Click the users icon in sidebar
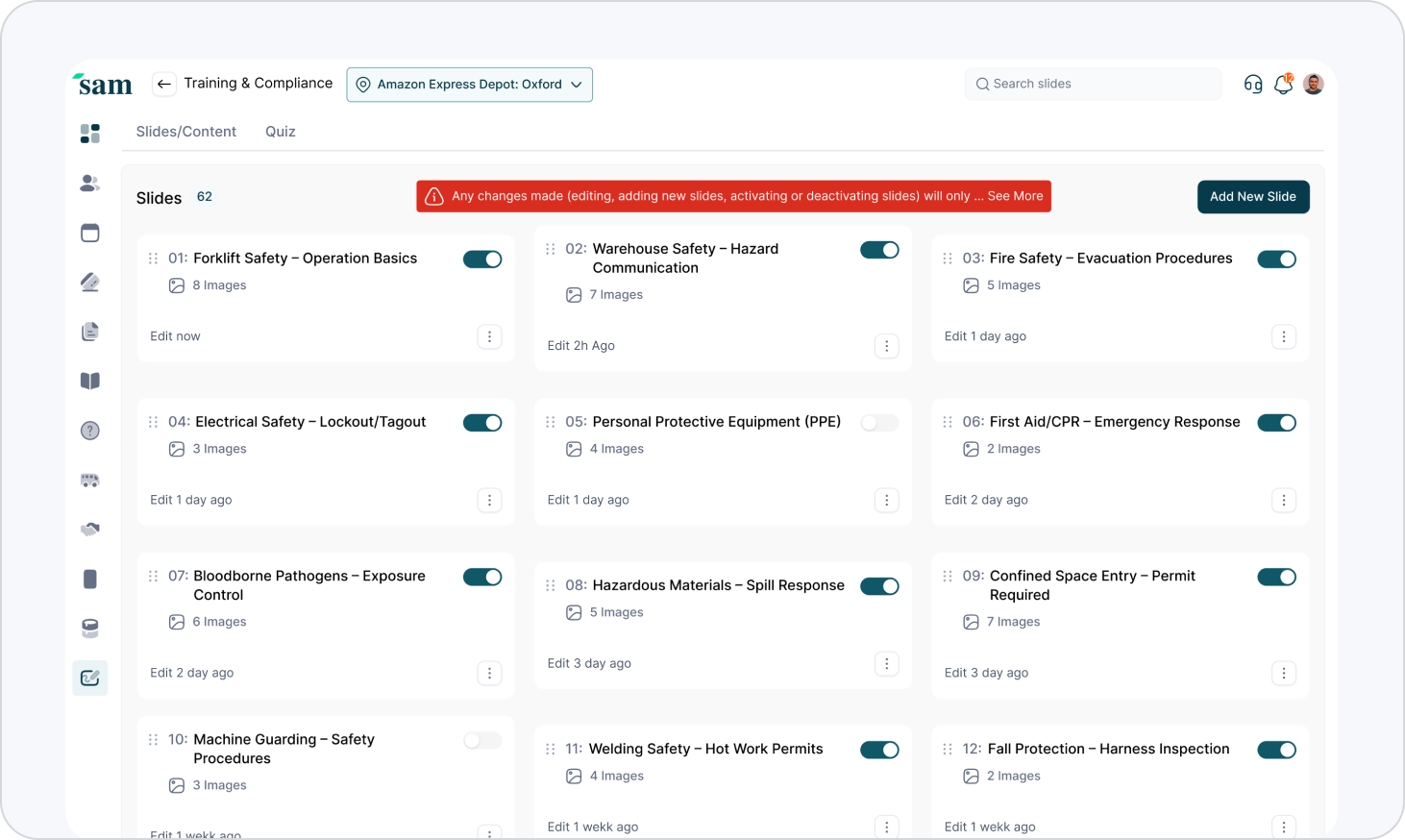 click(90, 183)
